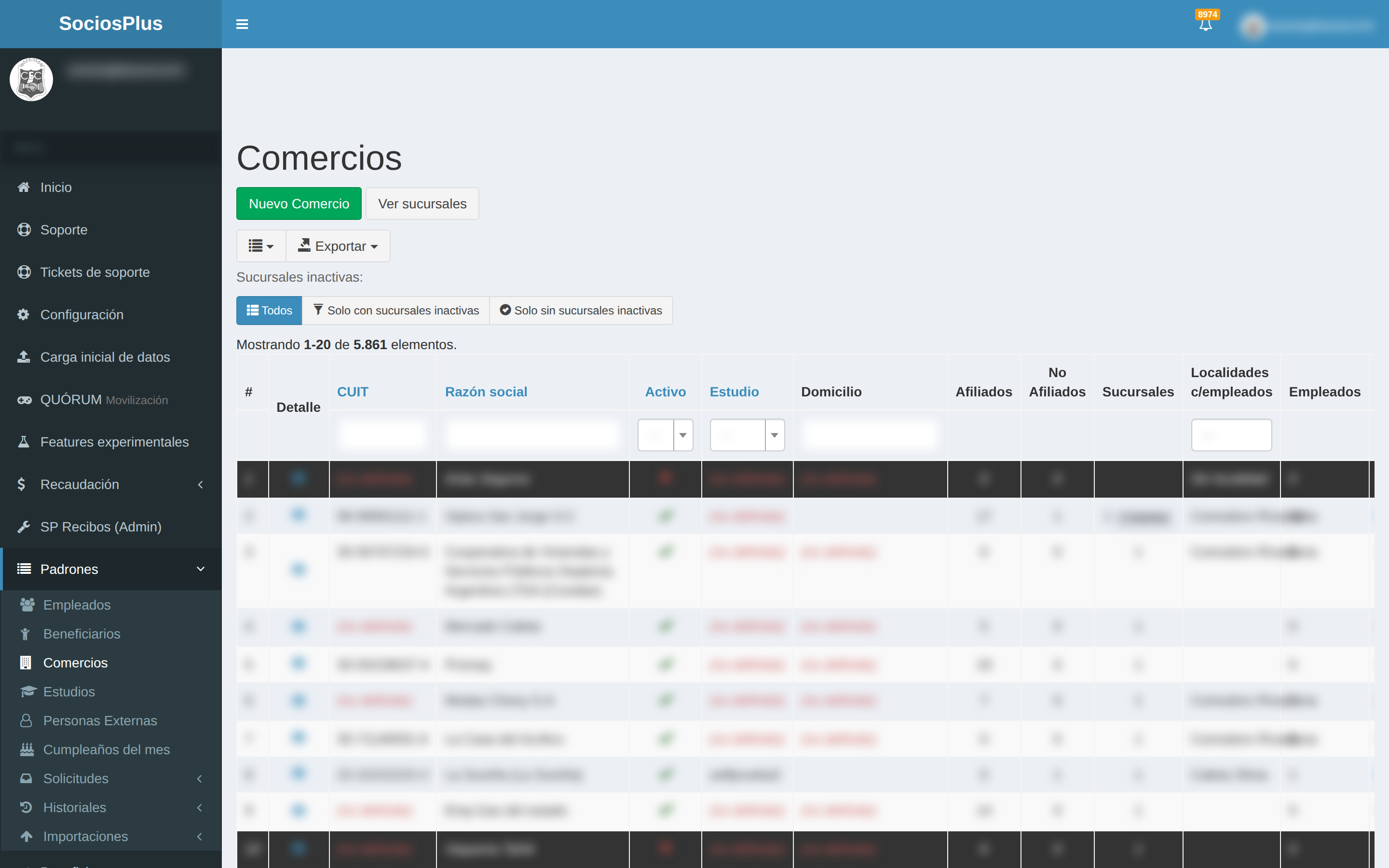Click the SP Recibos wrench icon
The image size is (1389, 868).
(x=24, y=527)
